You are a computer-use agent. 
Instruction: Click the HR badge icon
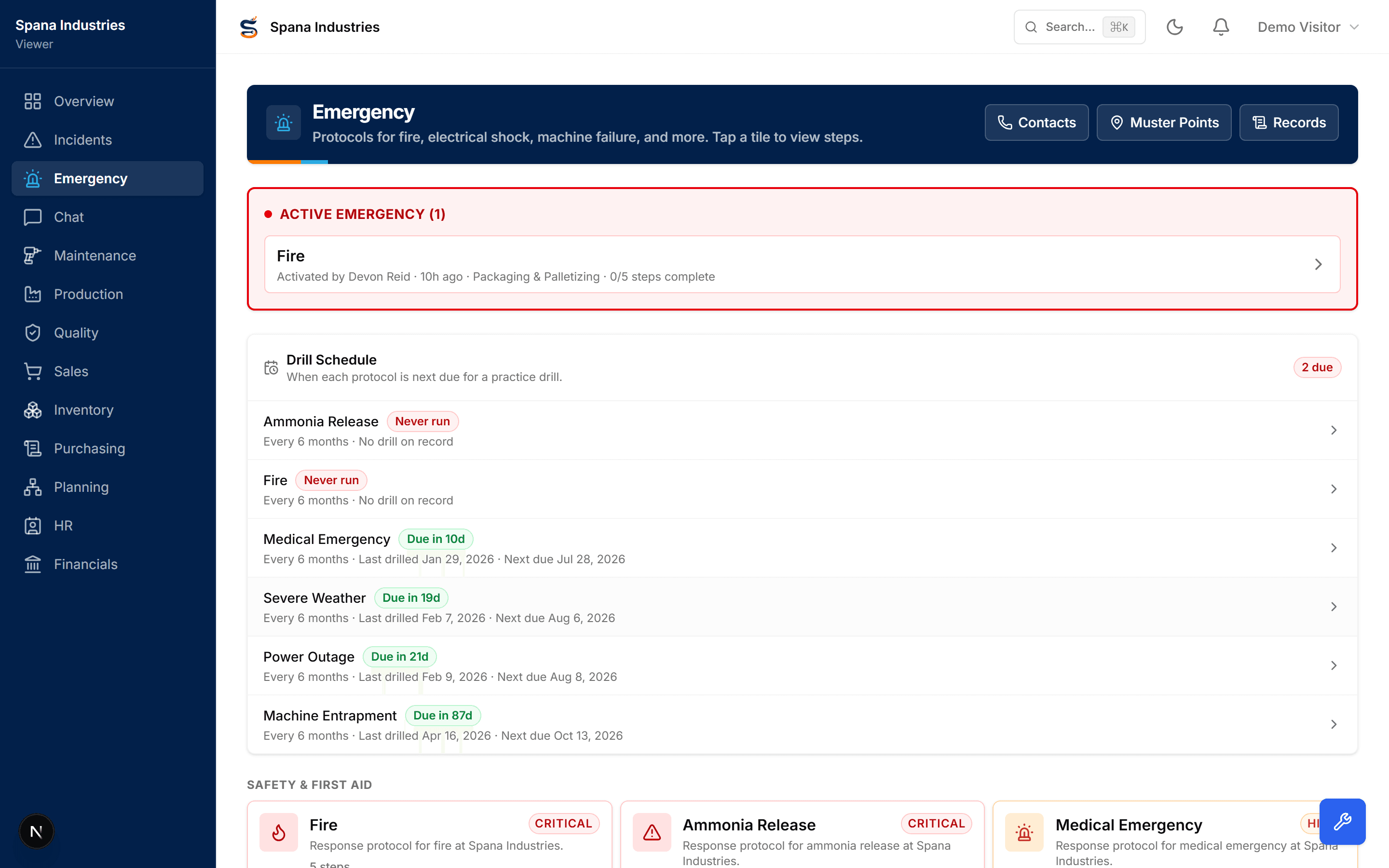click(33, 526)
